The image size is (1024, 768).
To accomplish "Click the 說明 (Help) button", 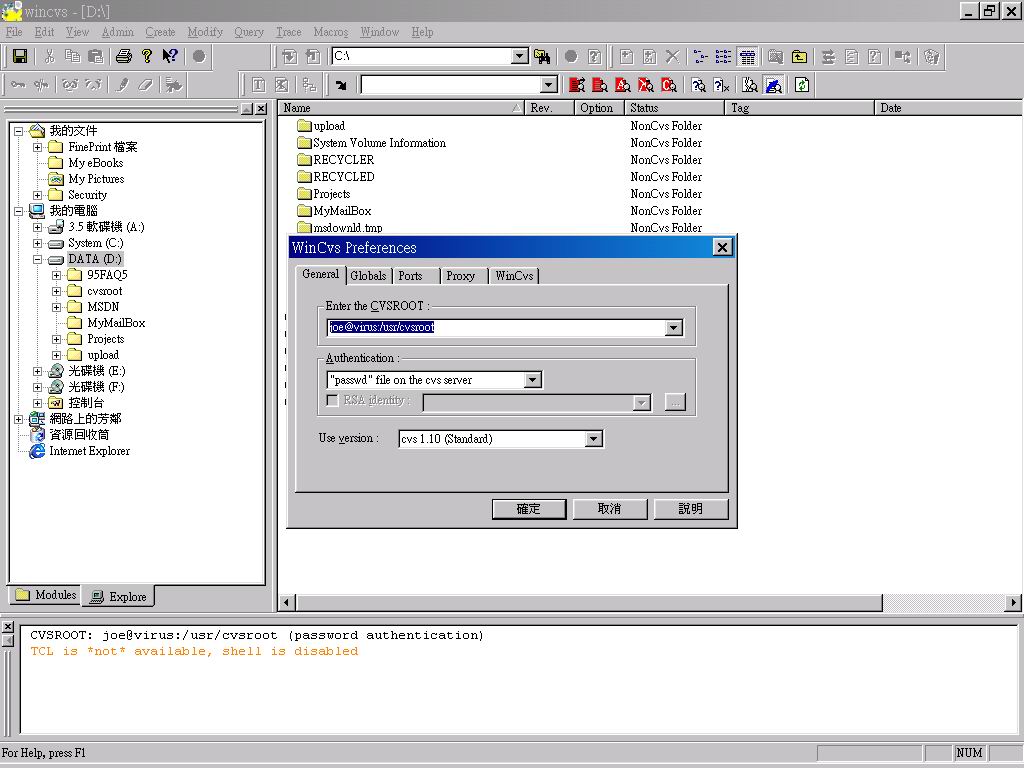I will coord(690,509).
